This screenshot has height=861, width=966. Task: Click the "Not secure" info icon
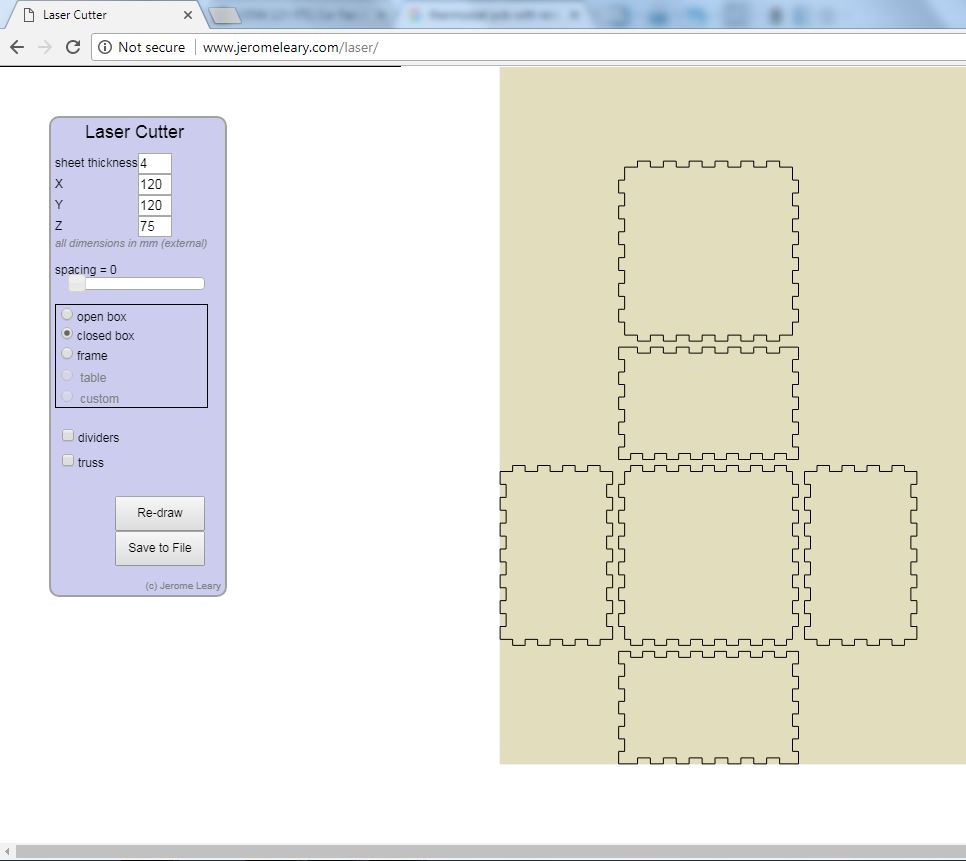click(x=105, y=47)
